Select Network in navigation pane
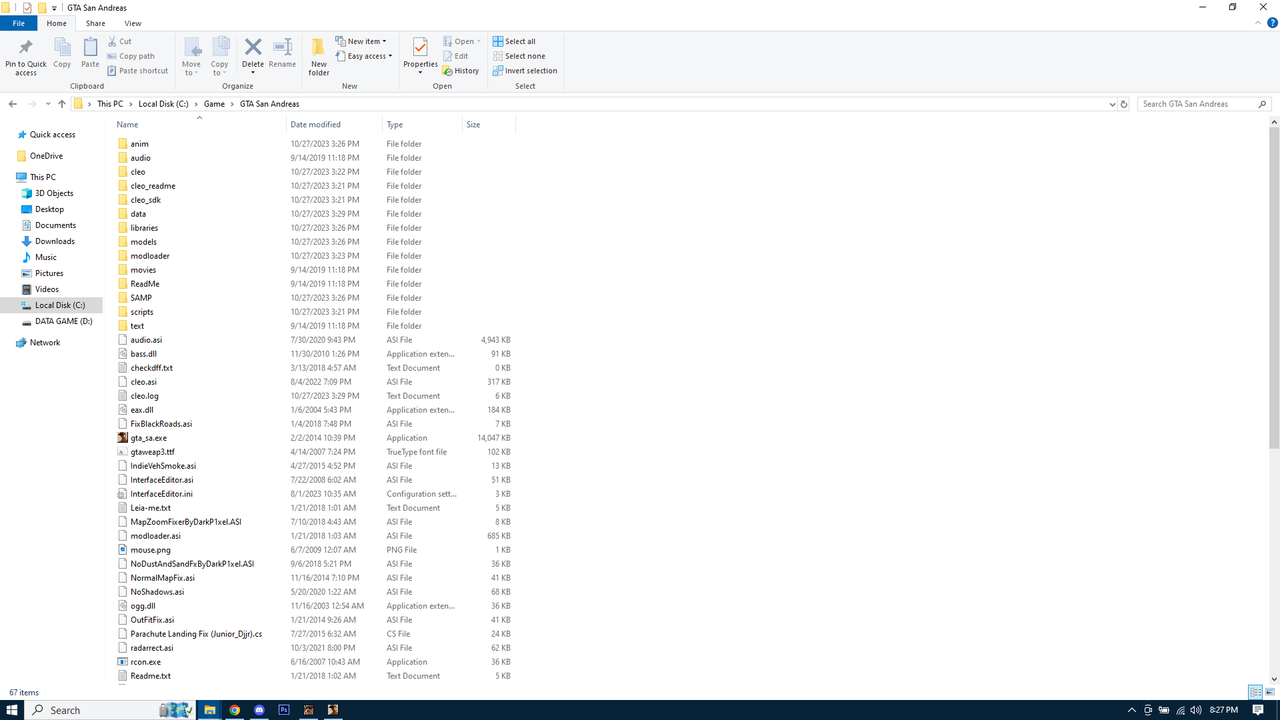 [x=44, y=342]
